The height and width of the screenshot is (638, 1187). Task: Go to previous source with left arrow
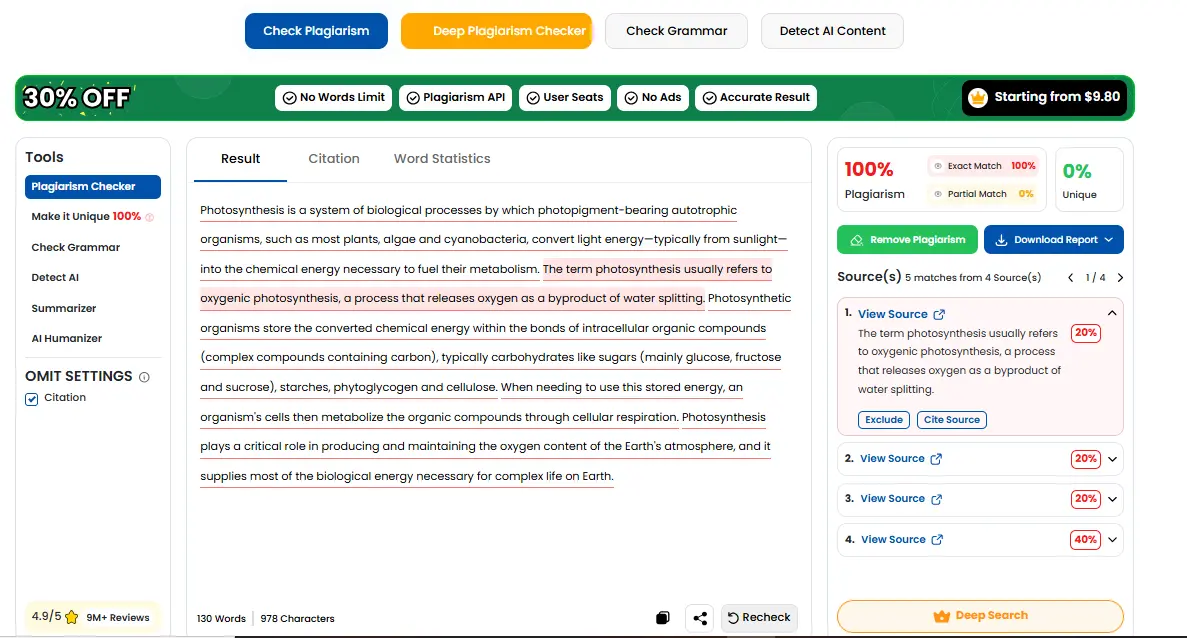(1070, 278)
